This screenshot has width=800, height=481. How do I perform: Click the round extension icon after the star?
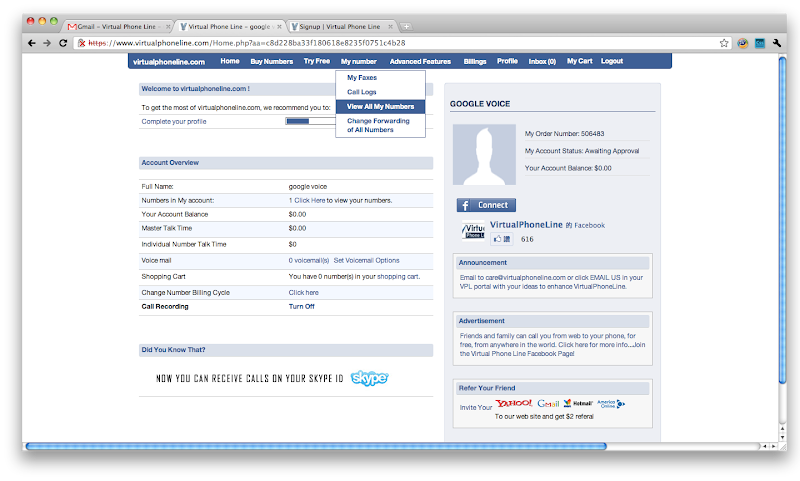pyautogui.click(x=742, y=43)
